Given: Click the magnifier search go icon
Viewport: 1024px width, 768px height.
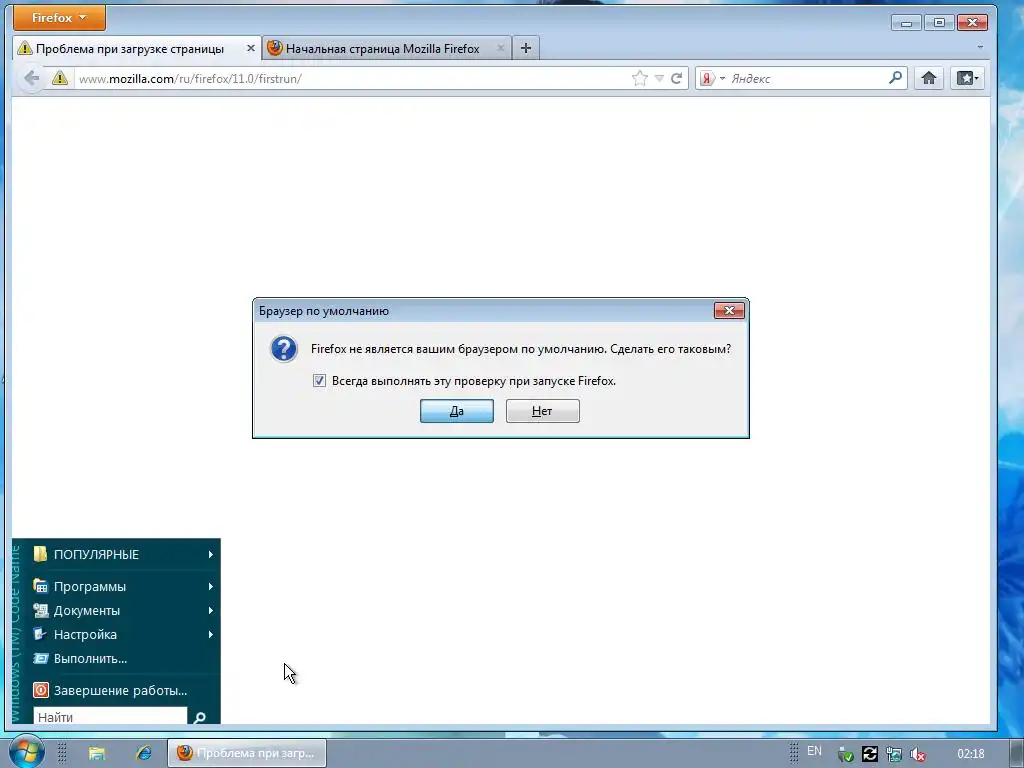Looking at the screenshot, I should (x=896, y=78).
